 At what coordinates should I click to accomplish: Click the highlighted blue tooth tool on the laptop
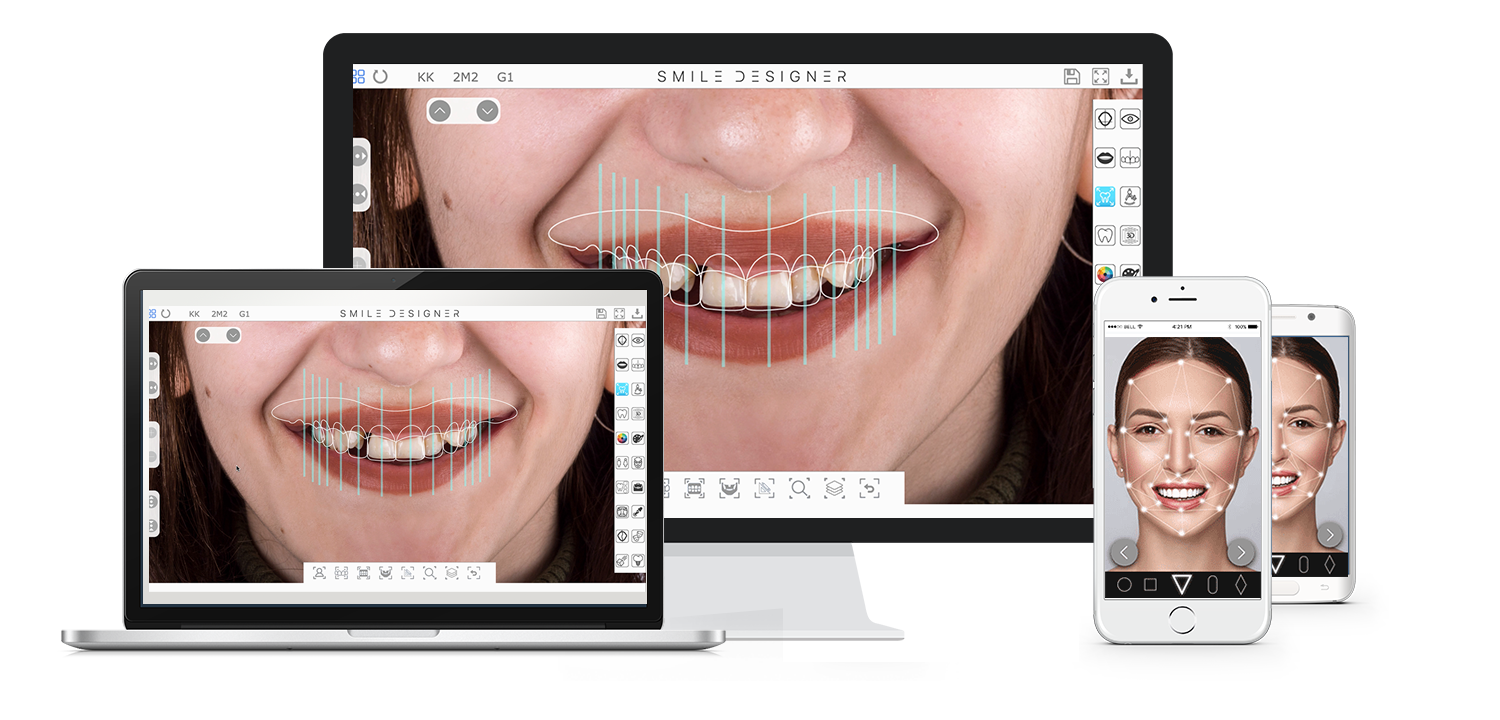click(x=622, y=389)
